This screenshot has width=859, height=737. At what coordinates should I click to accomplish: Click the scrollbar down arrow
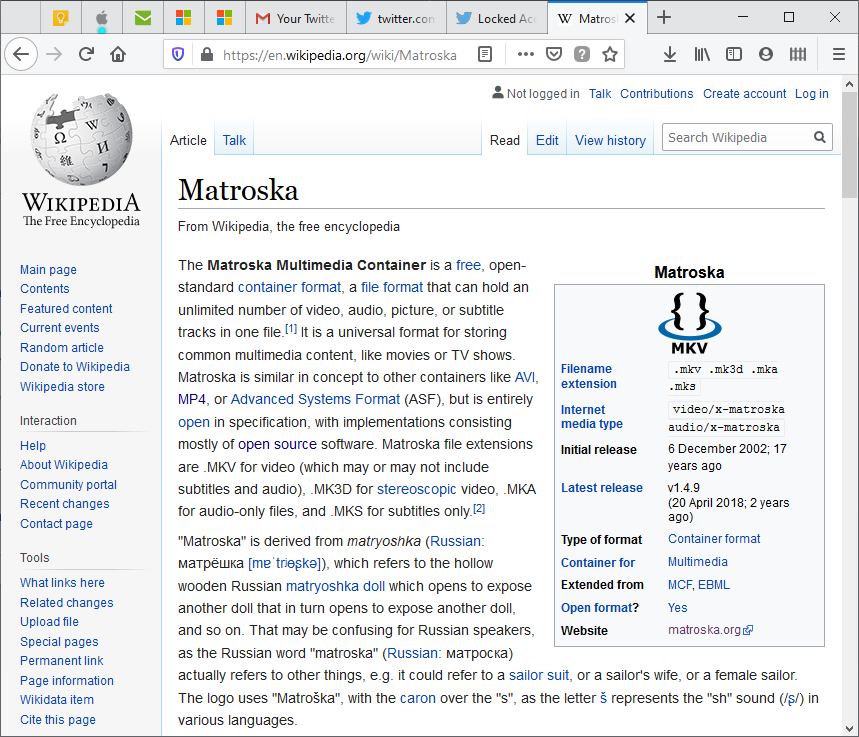coord(849,729)
